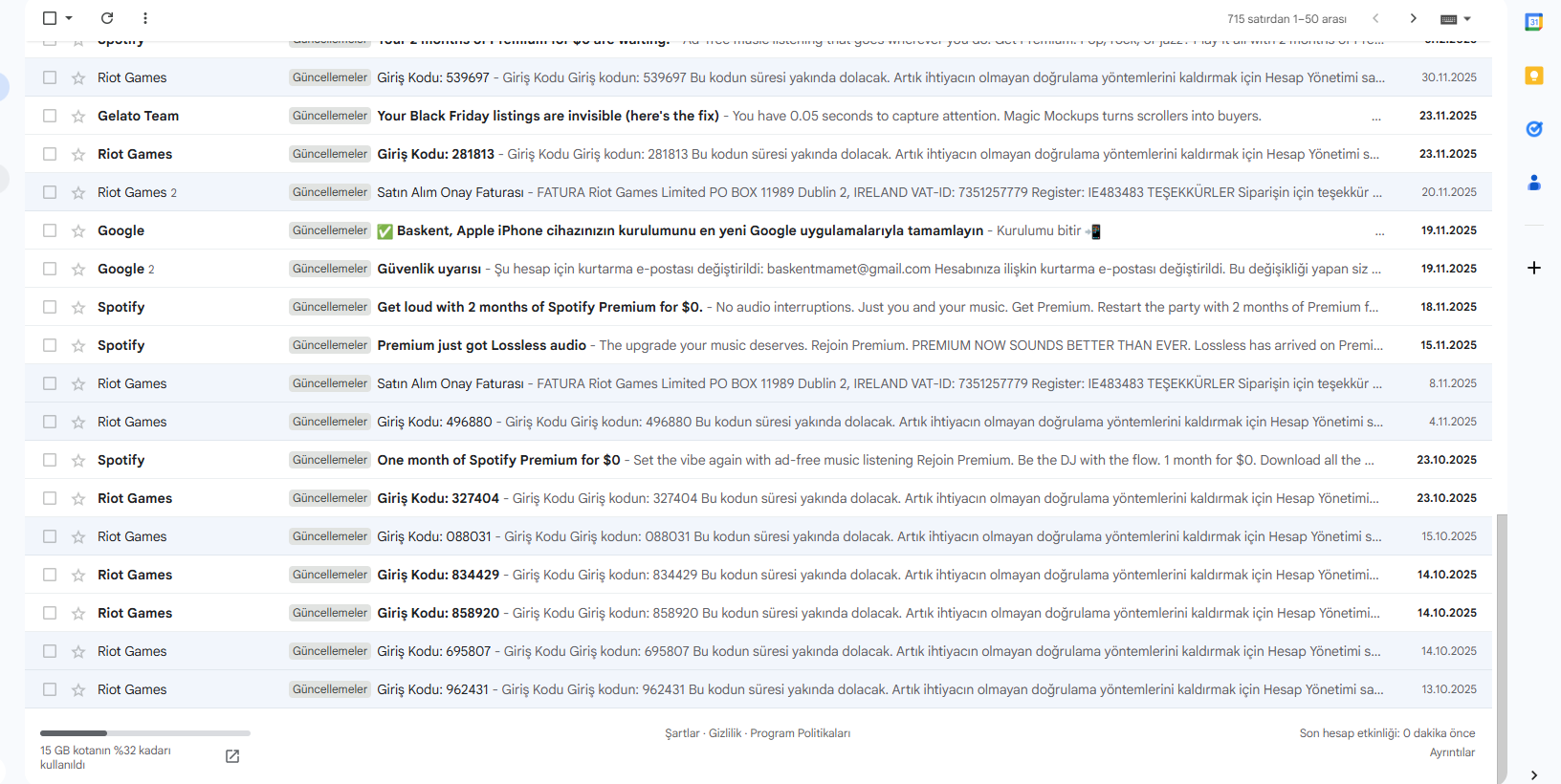The height and width of the screenshot is (784, 1561).
Task: Star the Riot Games email with code 496880
Action: tap(78, 422)
